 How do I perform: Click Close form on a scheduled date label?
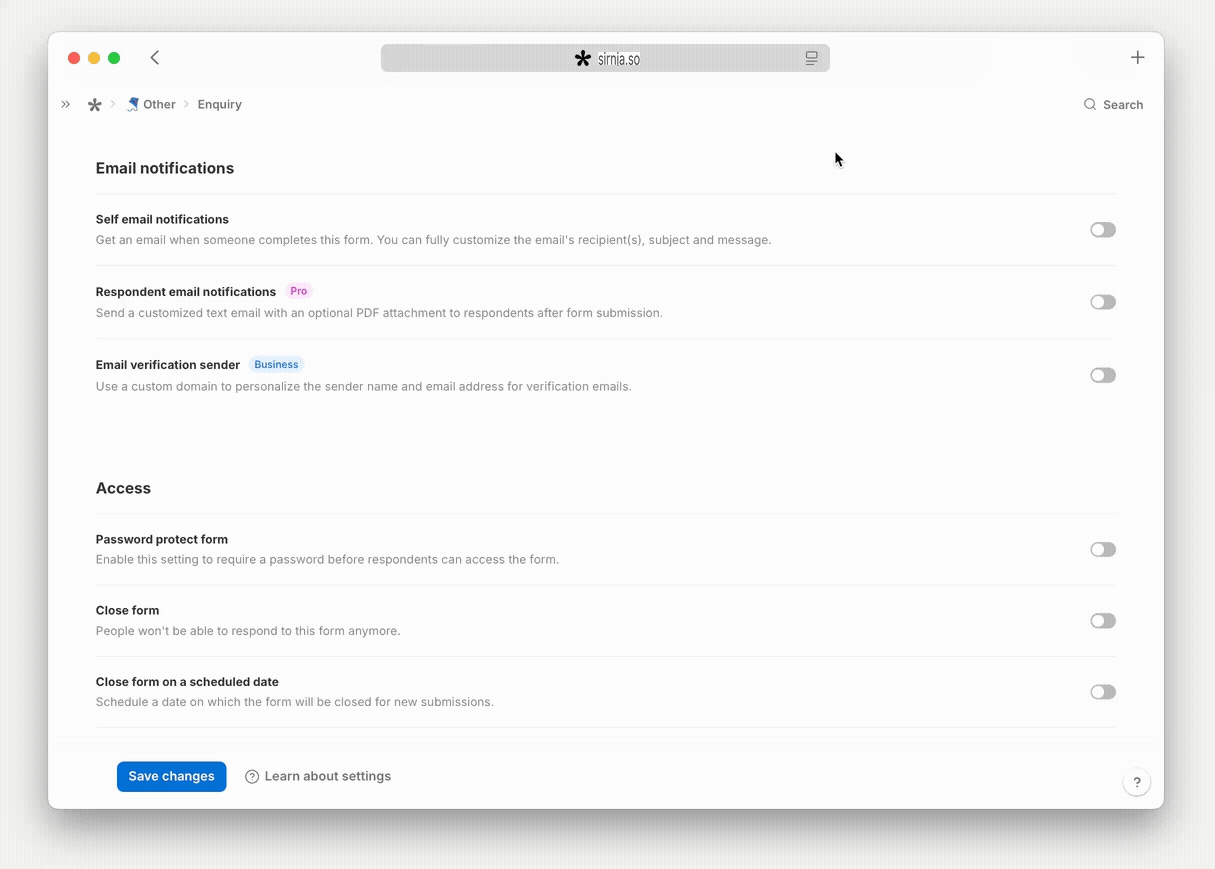pos(187,682)
